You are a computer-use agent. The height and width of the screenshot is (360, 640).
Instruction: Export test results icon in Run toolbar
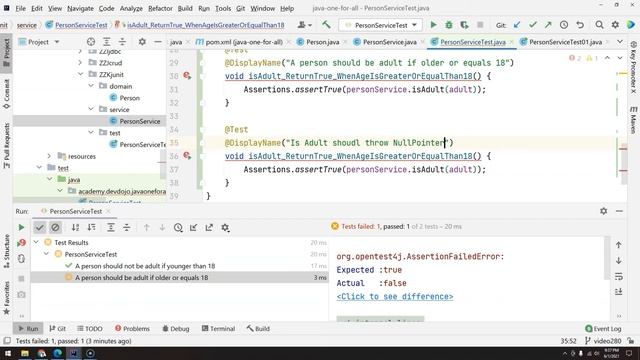[209, 227]
